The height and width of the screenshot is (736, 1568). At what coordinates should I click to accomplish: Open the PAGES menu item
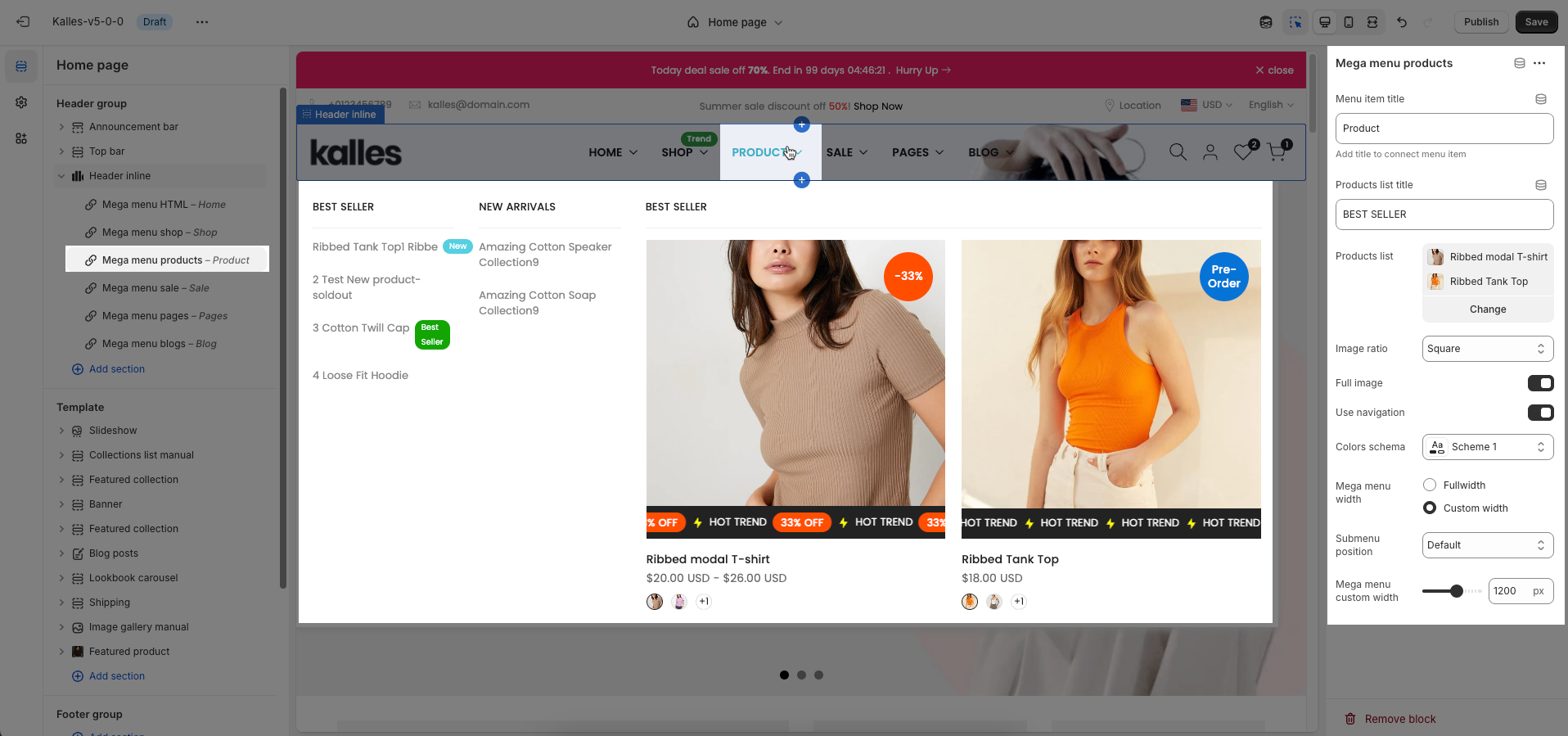point(918,152)
